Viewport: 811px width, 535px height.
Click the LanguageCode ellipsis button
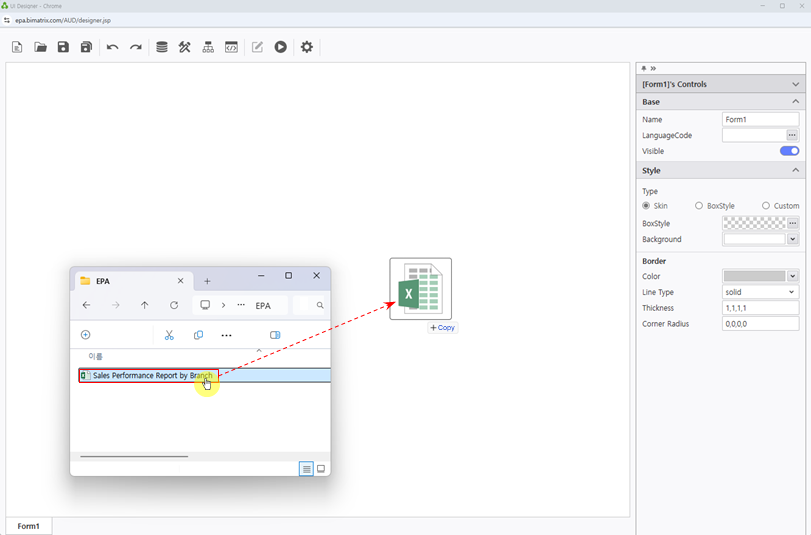[x=792, y=135]
